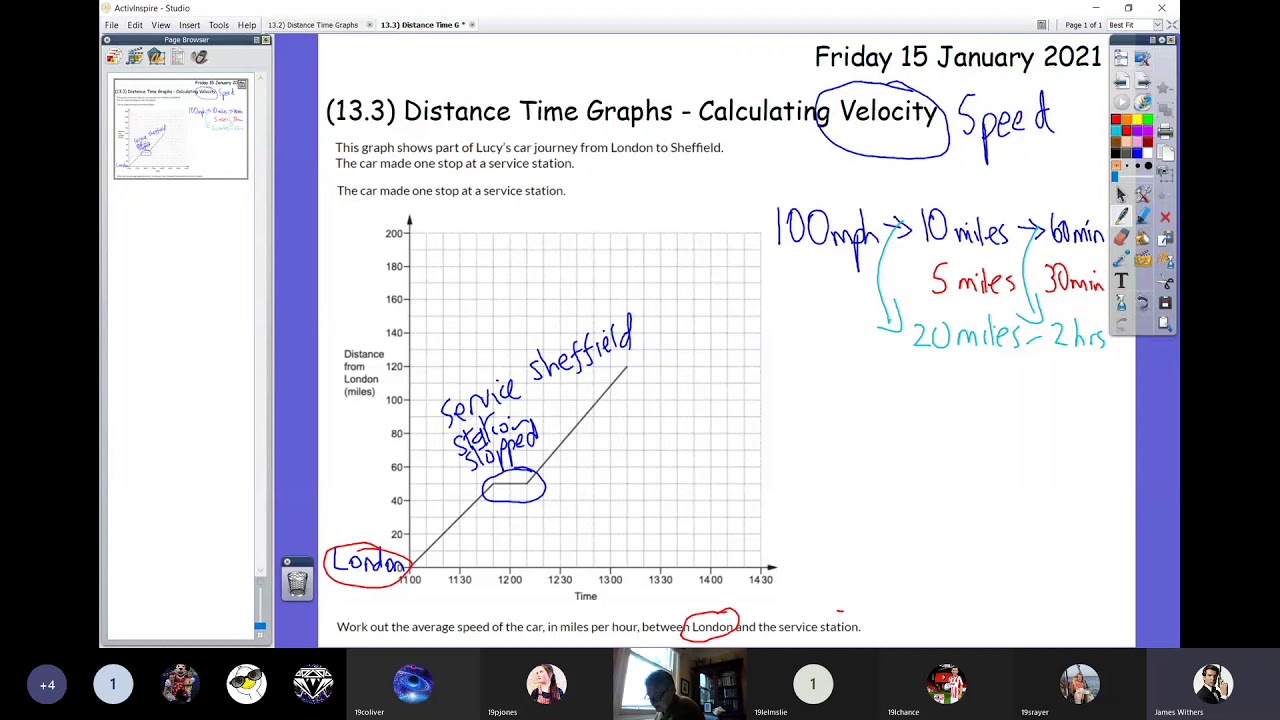Select the Pen tool in the toolbox
The width and height of the screenshot is (1280, 720).
(1120, 215)
